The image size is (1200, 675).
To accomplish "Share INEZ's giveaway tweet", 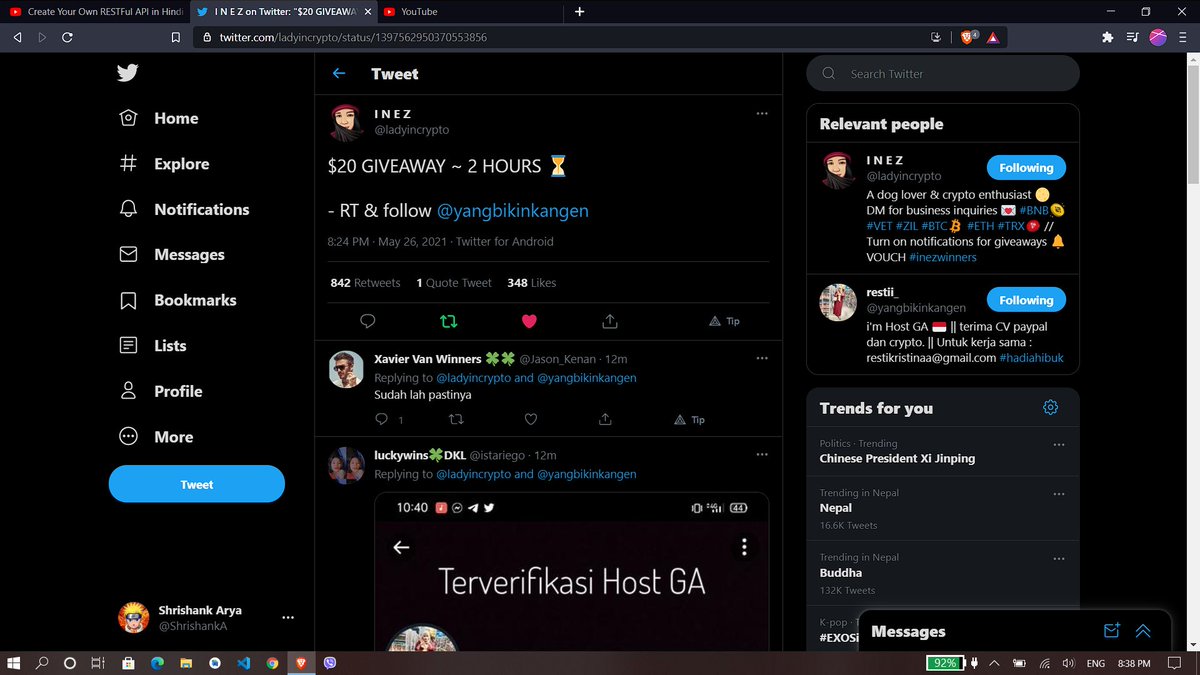I will [x=610, y=321].
